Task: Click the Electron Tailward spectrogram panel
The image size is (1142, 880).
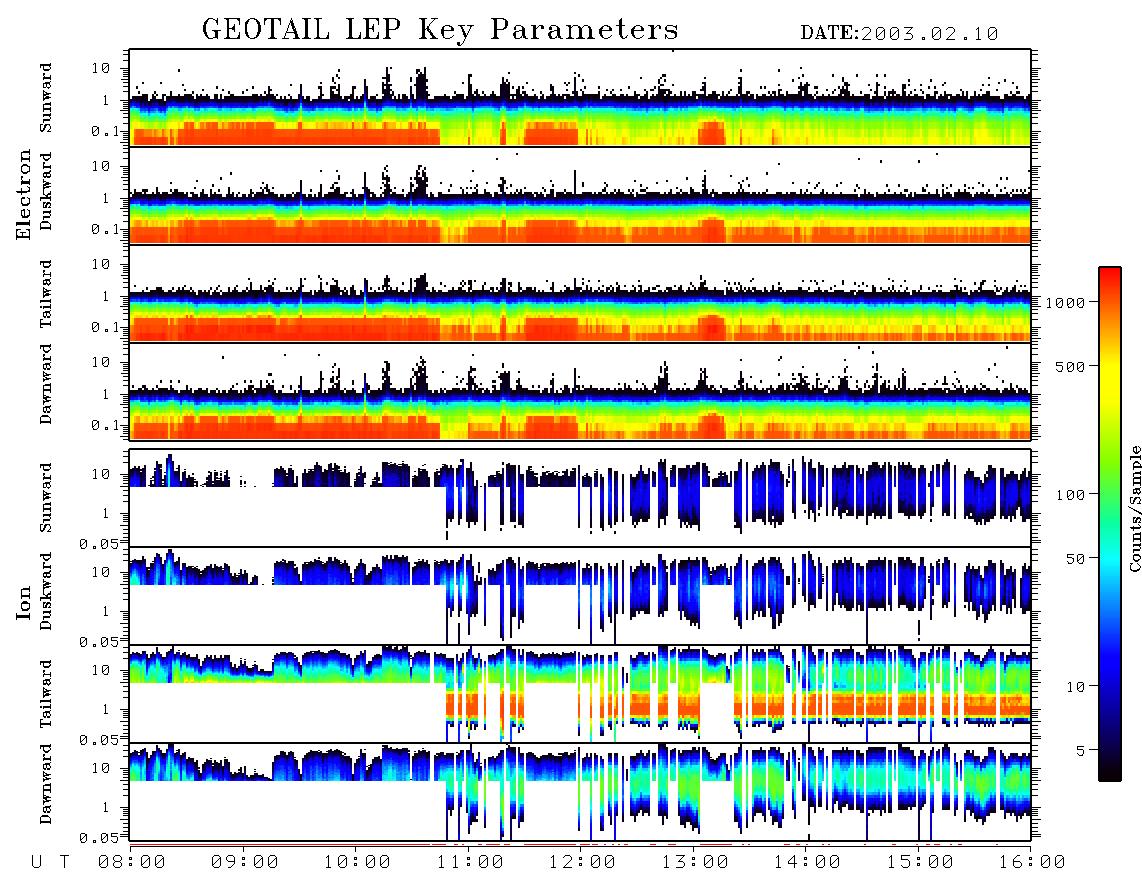Action: click(x=580, y=294)
